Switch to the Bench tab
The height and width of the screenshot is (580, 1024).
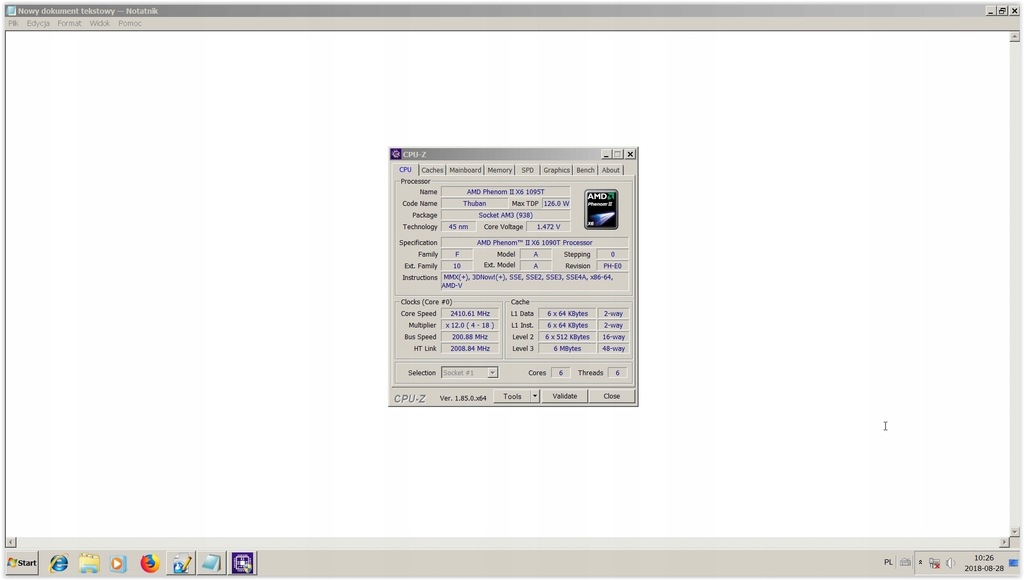(585, 170)
